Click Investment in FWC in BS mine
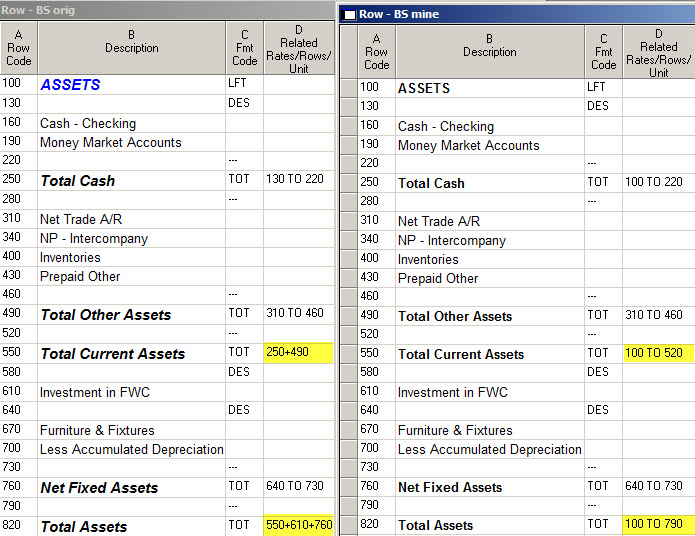Image resolution: width=695 pixels, height=536 pixels. 453,392
